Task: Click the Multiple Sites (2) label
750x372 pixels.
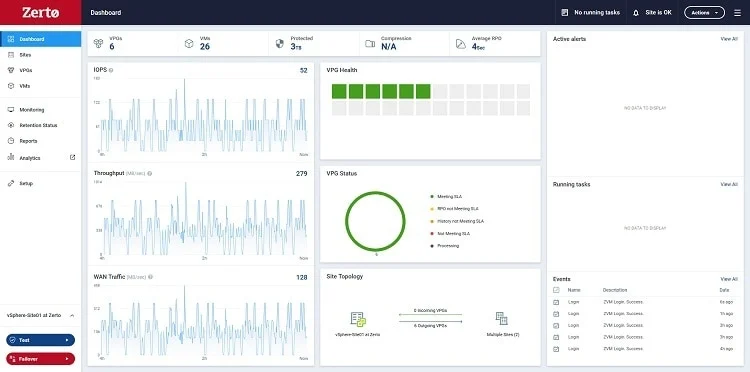Action: [503, 335]
